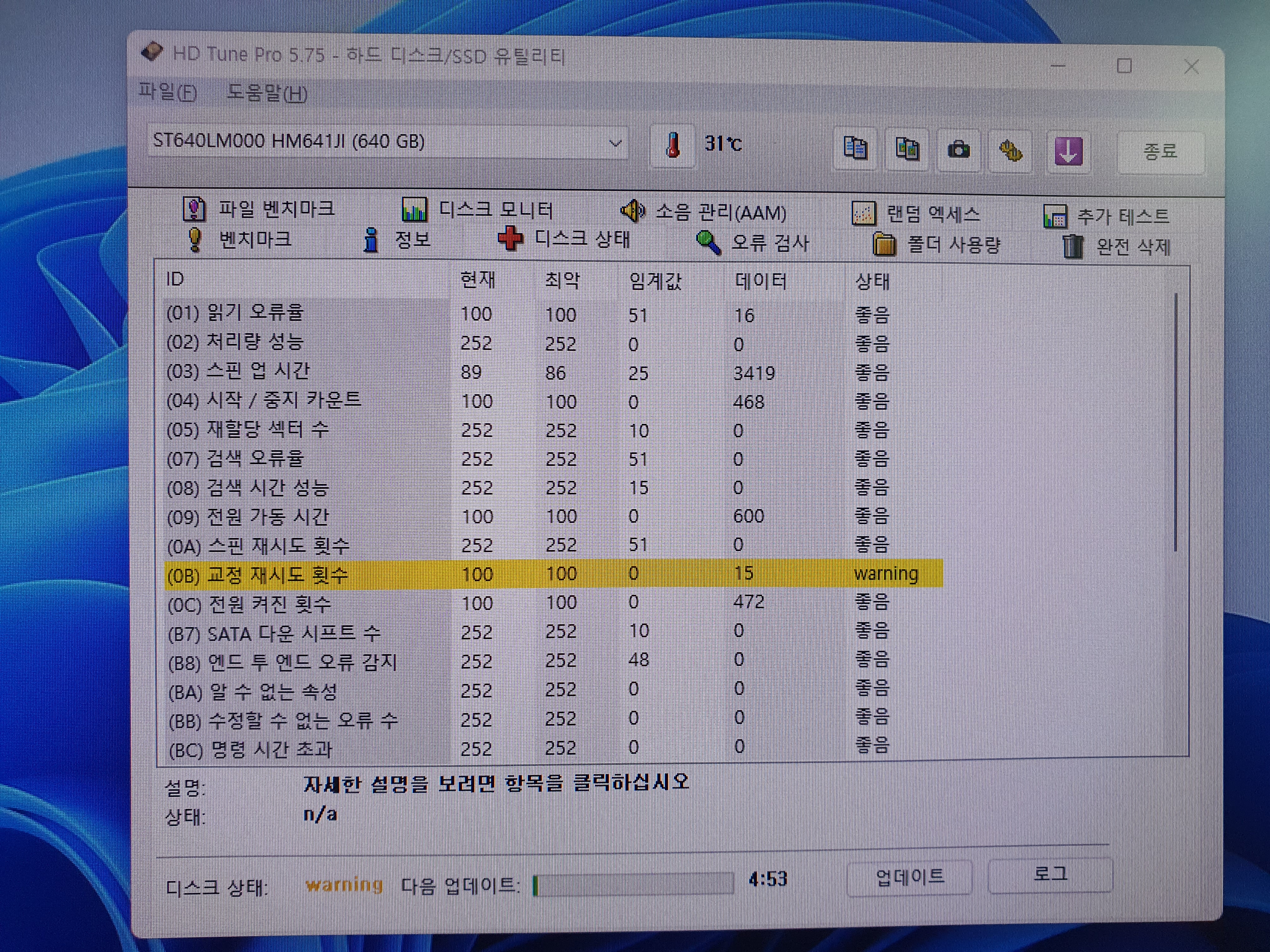Image resolution: width=1270 pixels, height=952 pixels.
Task: Click the copy info to clipboard icon
Action: click(855, 149)
